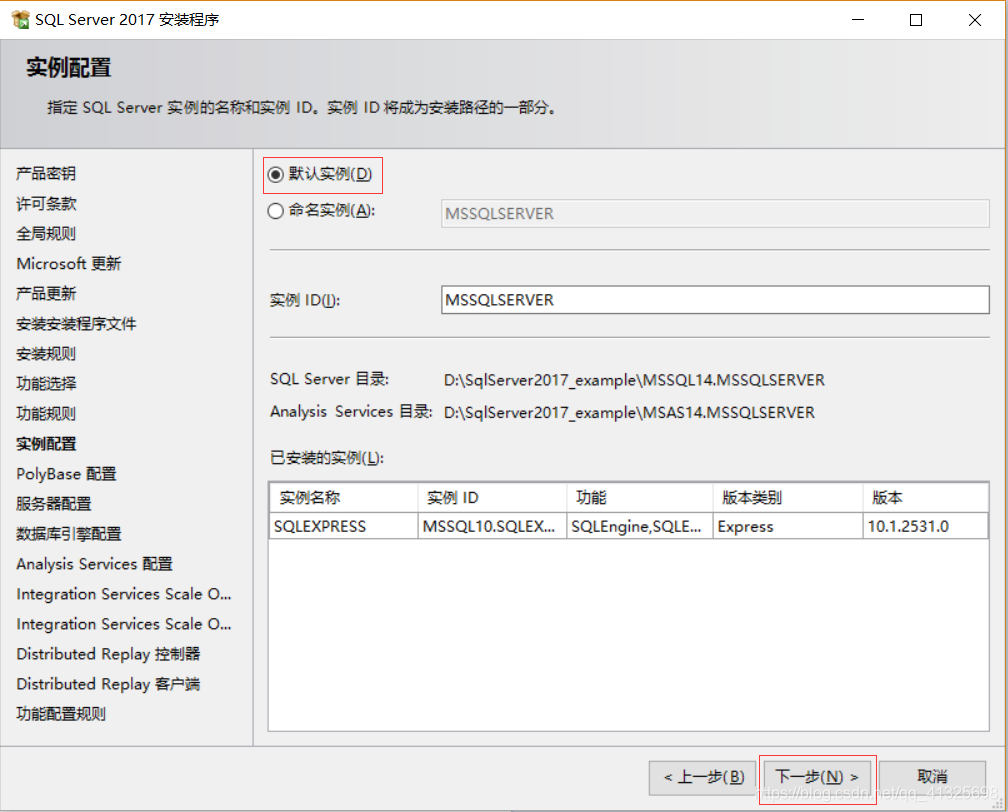Click the 10.1.2531.0 version cell
Screen dimensions: 1008x812
click(925, 526)
